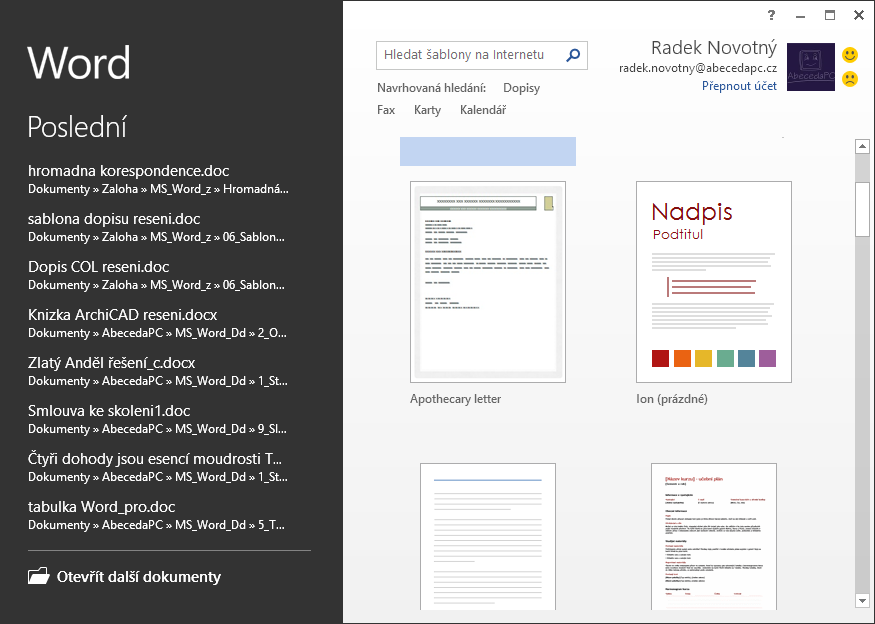Select the Kalendář suggested search

tap(483, 110)
